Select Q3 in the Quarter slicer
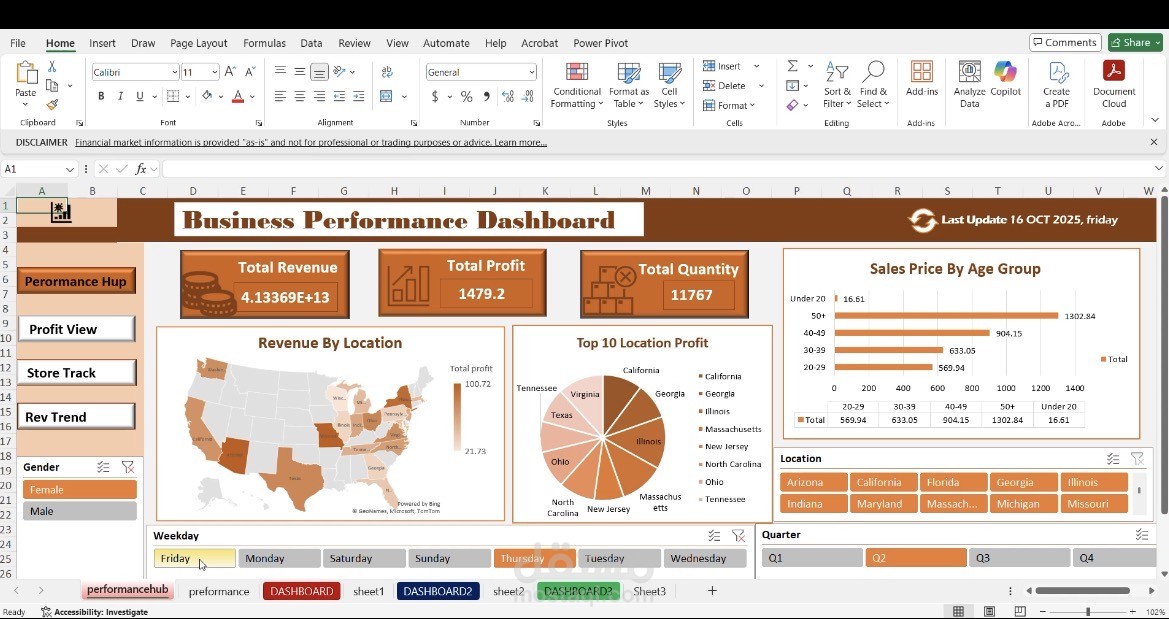 point(1018,557)
